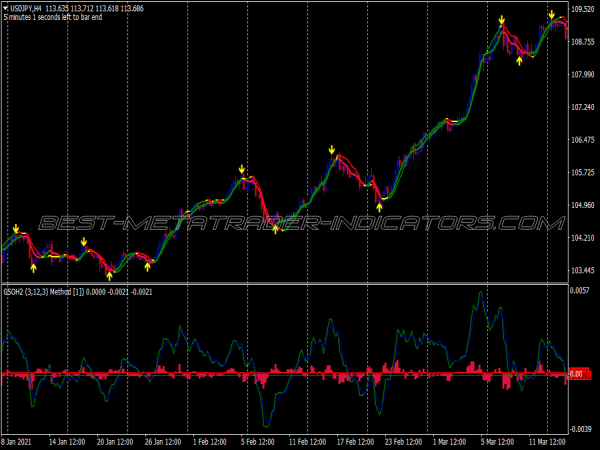Click the yellow down arrow above the 5 Mar peak

pos(501,20)
